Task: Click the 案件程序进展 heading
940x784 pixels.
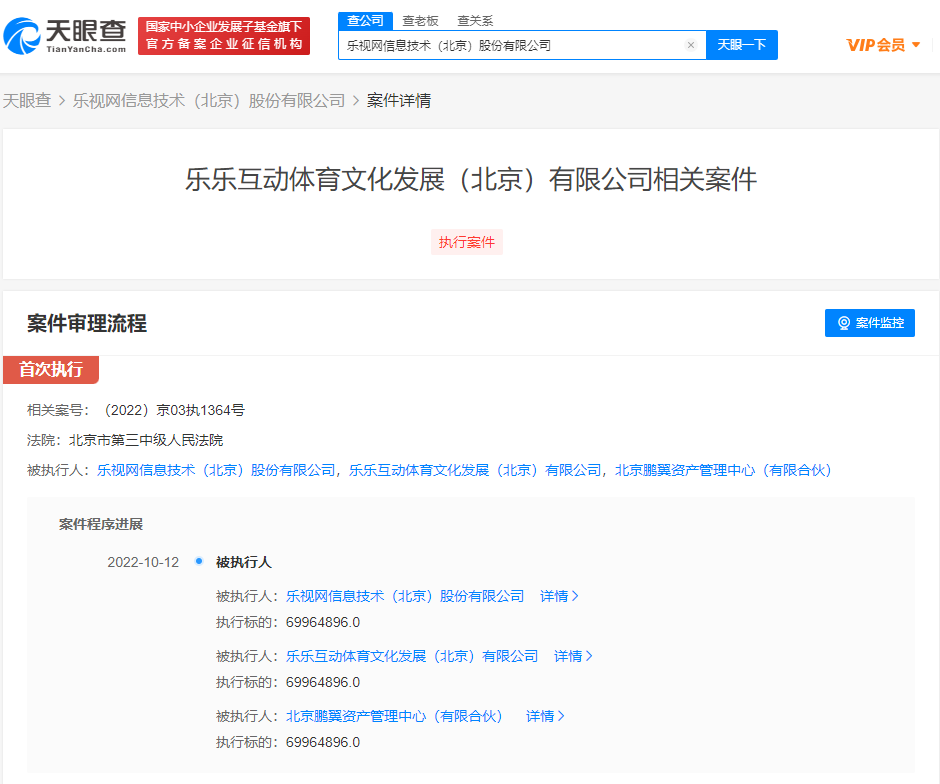Action: pyautogui.click(x=101, y=524)
